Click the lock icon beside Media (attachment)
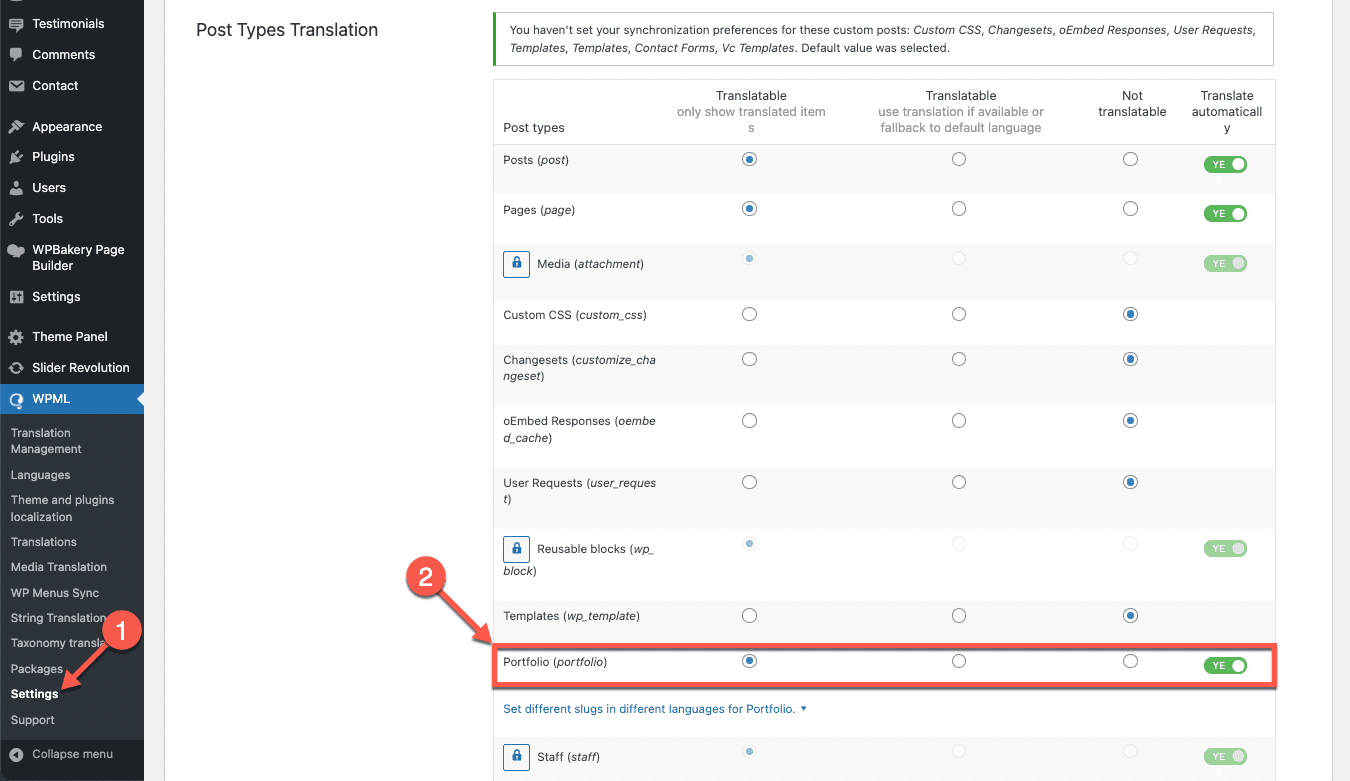Image resolution: width=1350 pixels, height=781 pixels. (x=516, y=263)
